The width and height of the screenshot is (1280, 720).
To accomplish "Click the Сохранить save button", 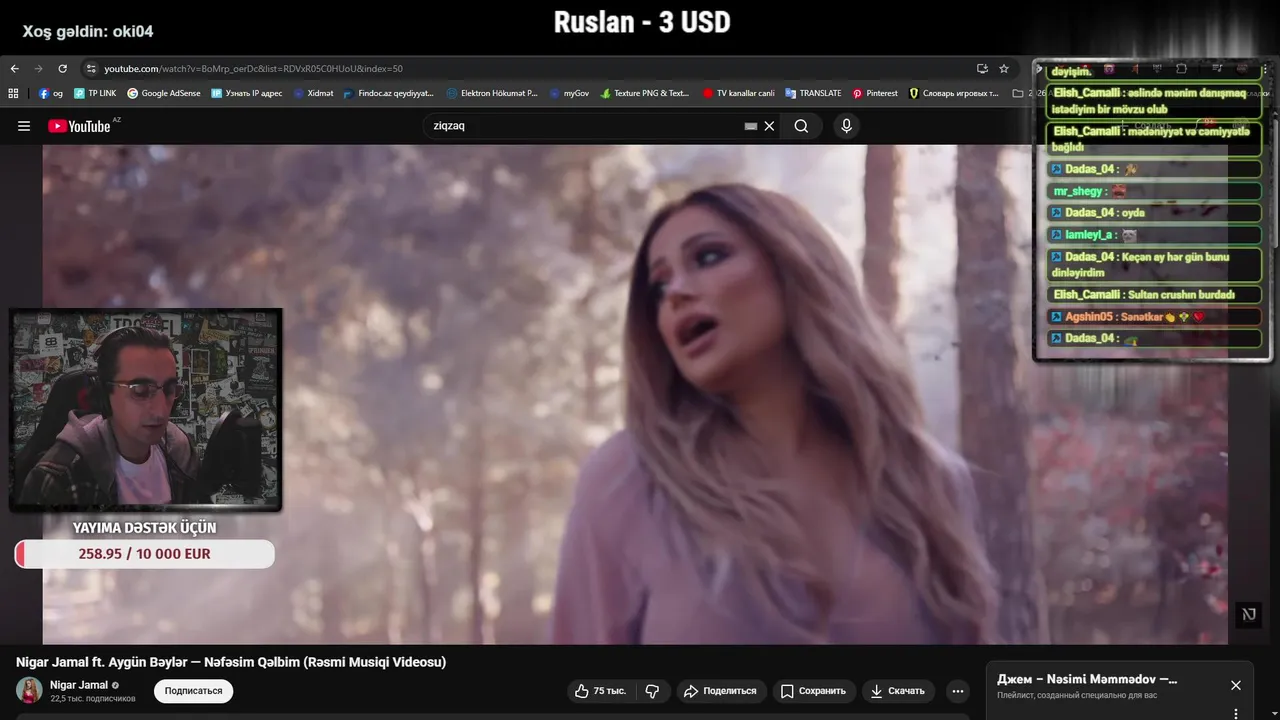I will tap(814, 691).
